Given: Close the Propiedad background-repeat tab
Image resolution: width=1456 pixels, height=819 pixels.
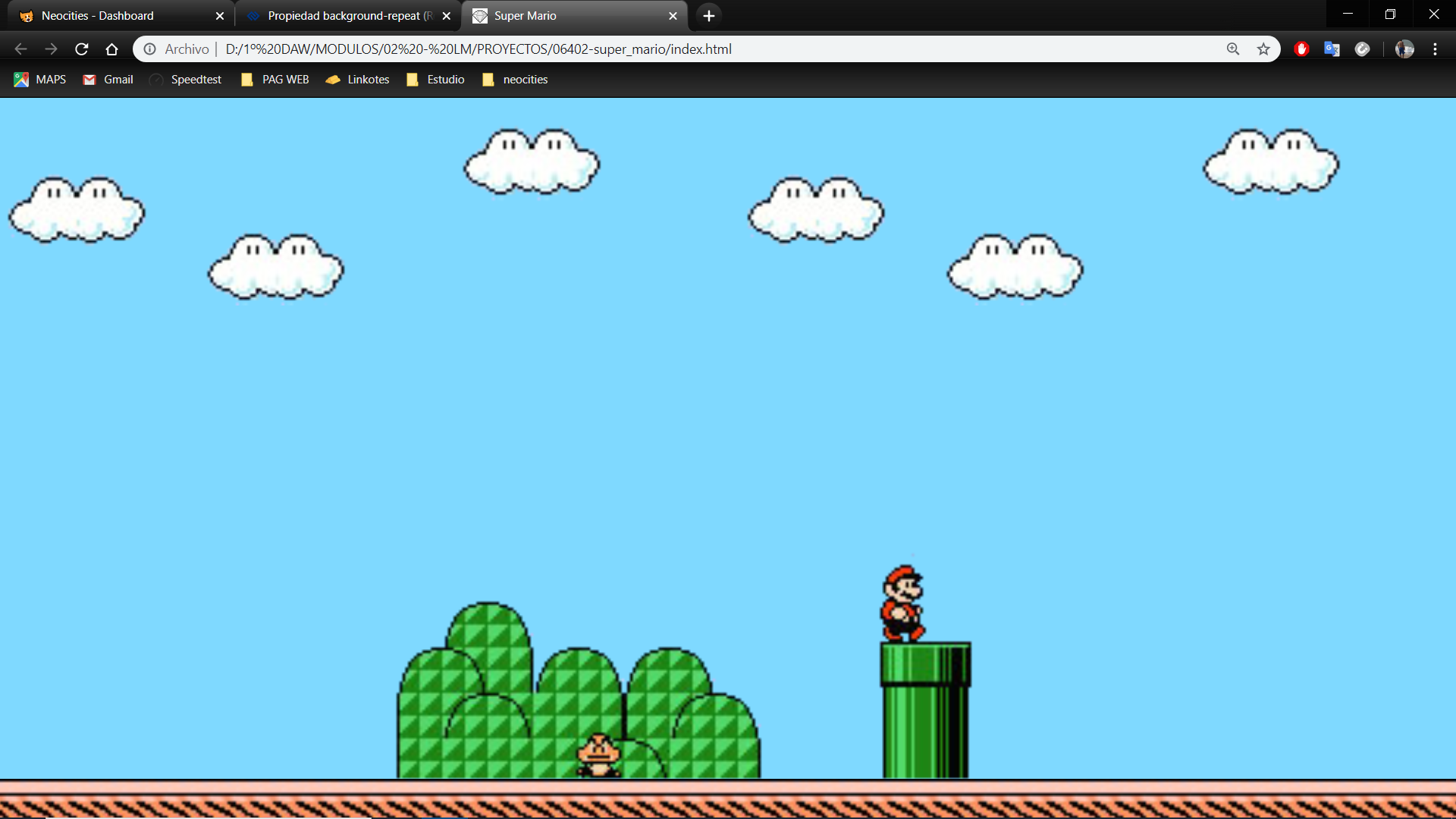Looking at the screenshot, I should point(447,16).
